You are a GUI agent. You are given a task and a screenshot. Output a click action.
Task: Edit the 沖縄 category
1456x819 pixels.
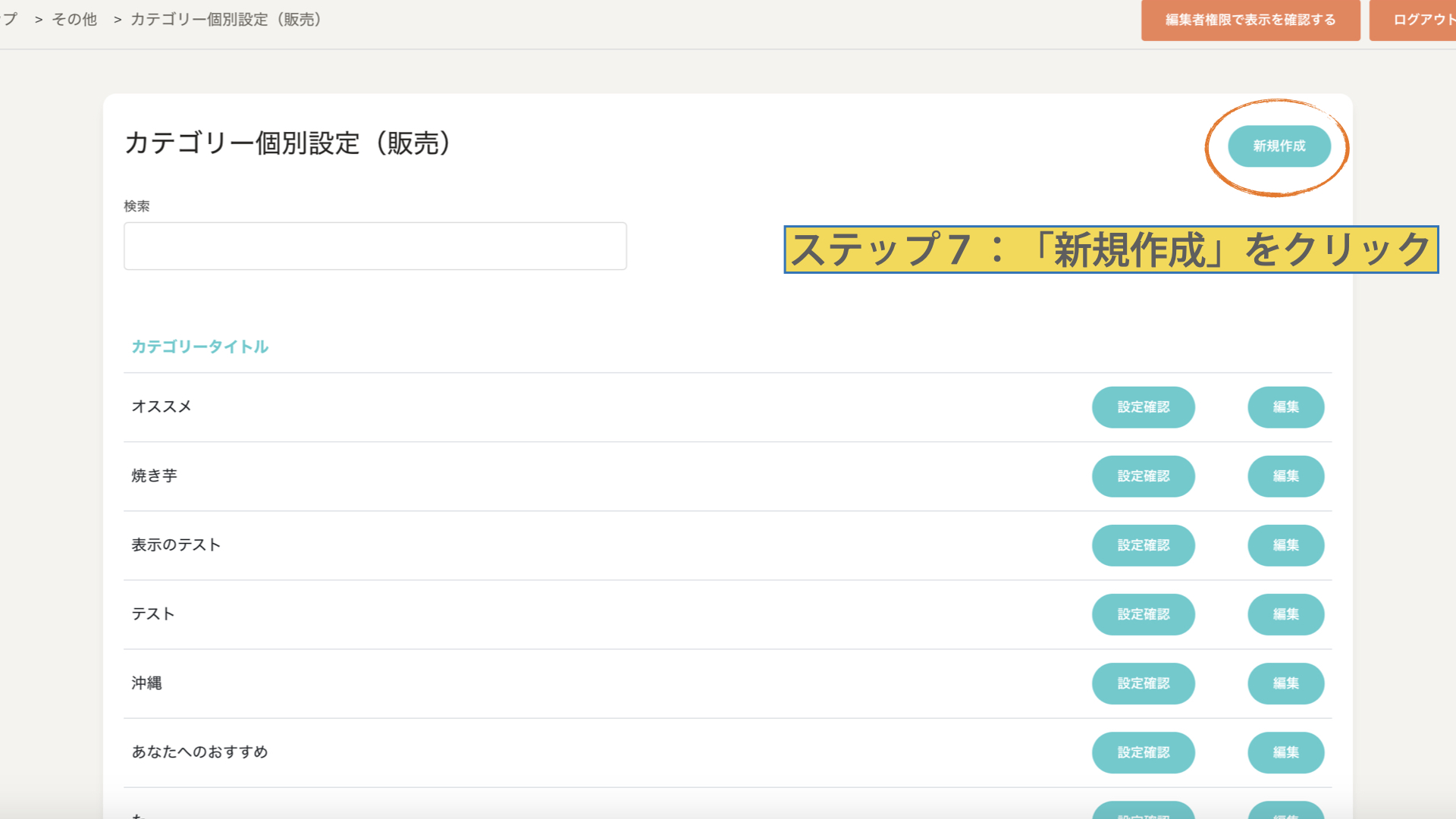coord(1285,683)
